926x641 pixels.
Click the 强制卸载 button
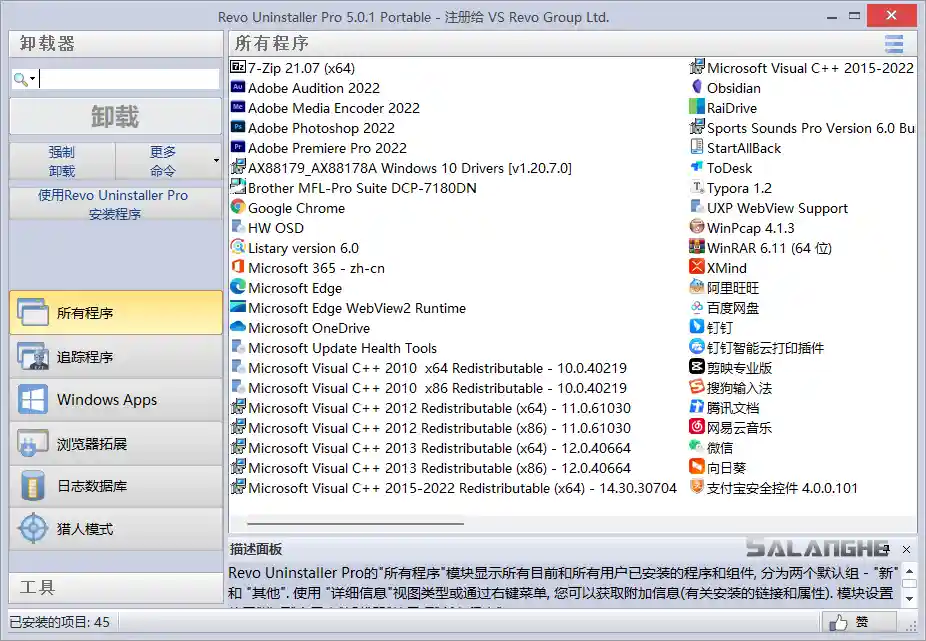click(x=60, y=160)
